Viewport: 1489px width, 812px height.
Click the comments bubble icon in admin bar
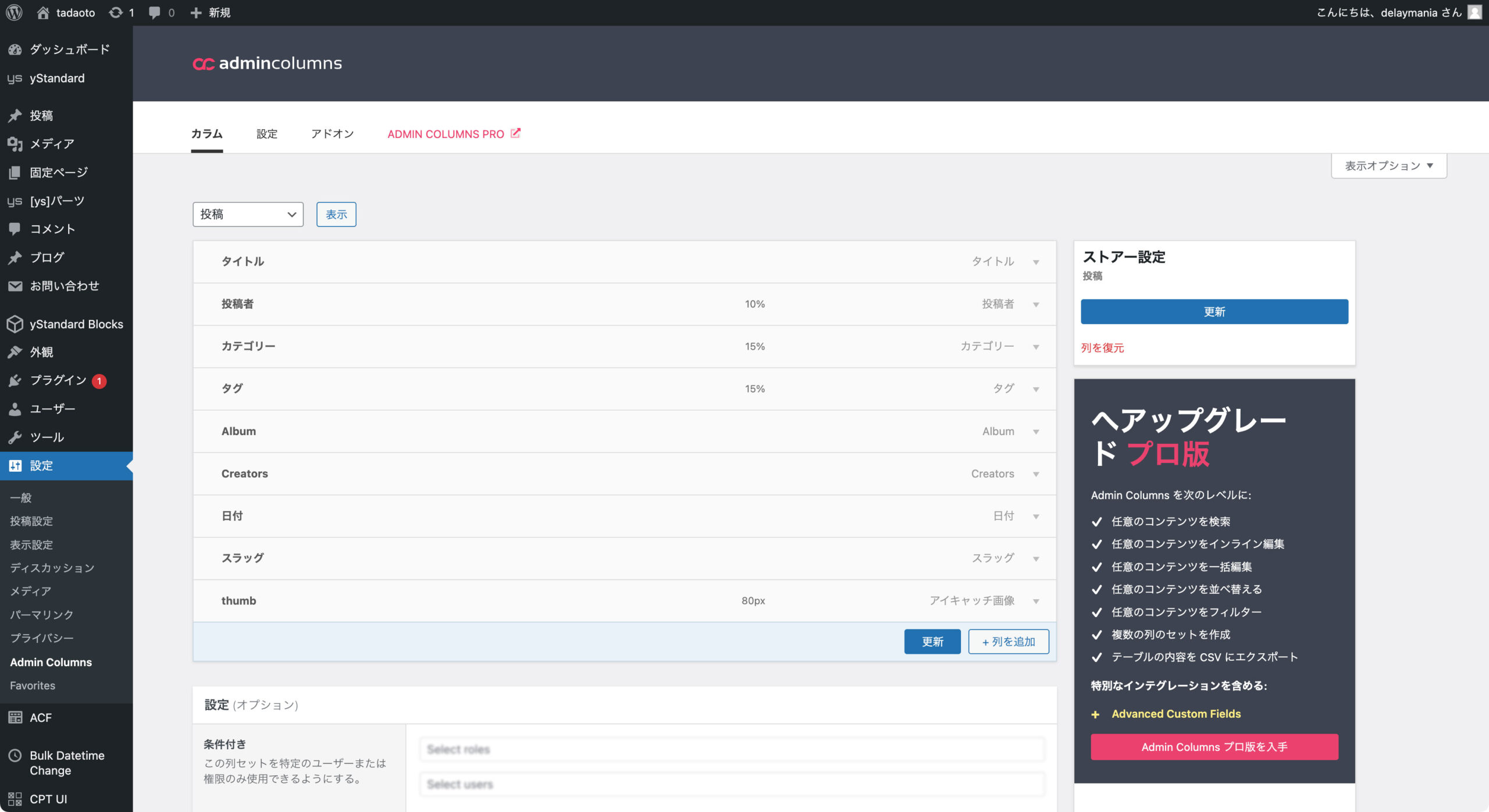coord(154,12)
